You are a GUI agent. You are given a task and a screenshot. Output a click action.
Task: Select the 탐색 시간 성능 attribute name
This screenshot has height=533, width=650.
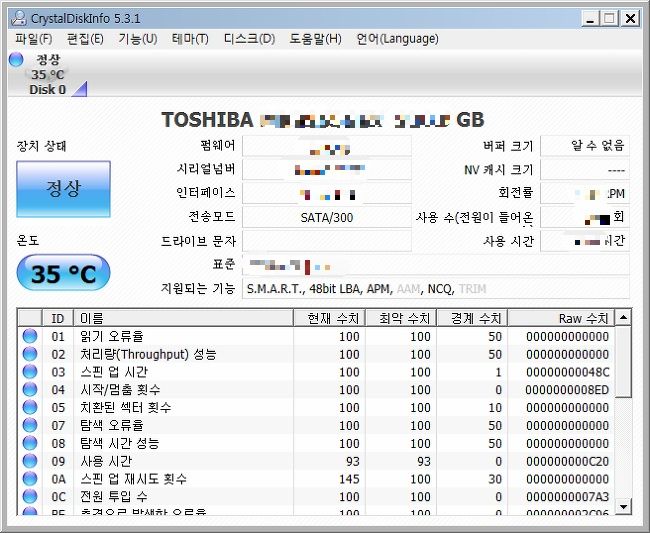[119, 443]
